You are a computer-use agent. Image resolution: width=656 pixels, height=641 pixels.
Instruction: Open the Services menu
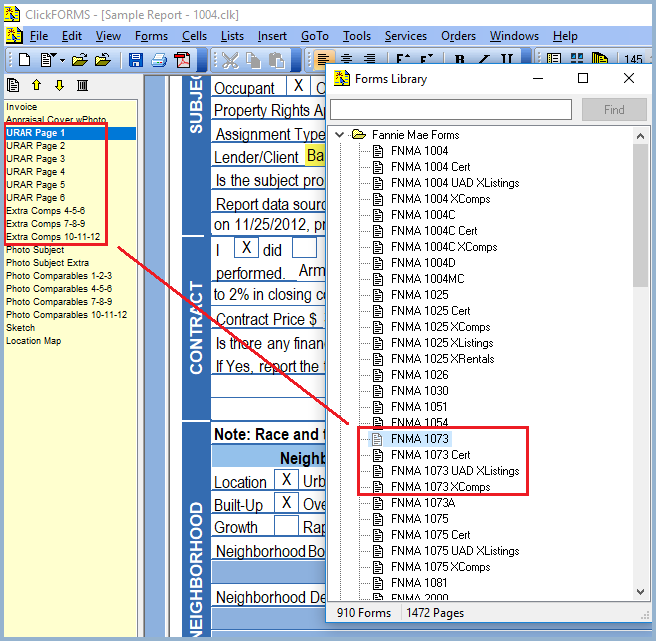[406, 36]
